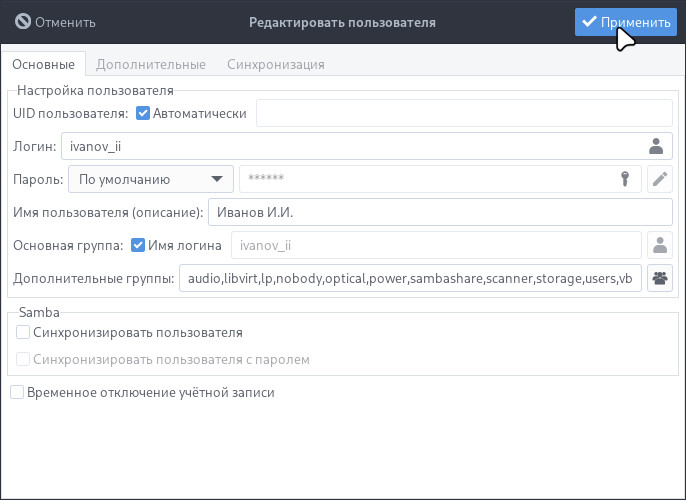
Task: Click the Имя пользователя (описание) label
Action: click(x=108, y=213)
